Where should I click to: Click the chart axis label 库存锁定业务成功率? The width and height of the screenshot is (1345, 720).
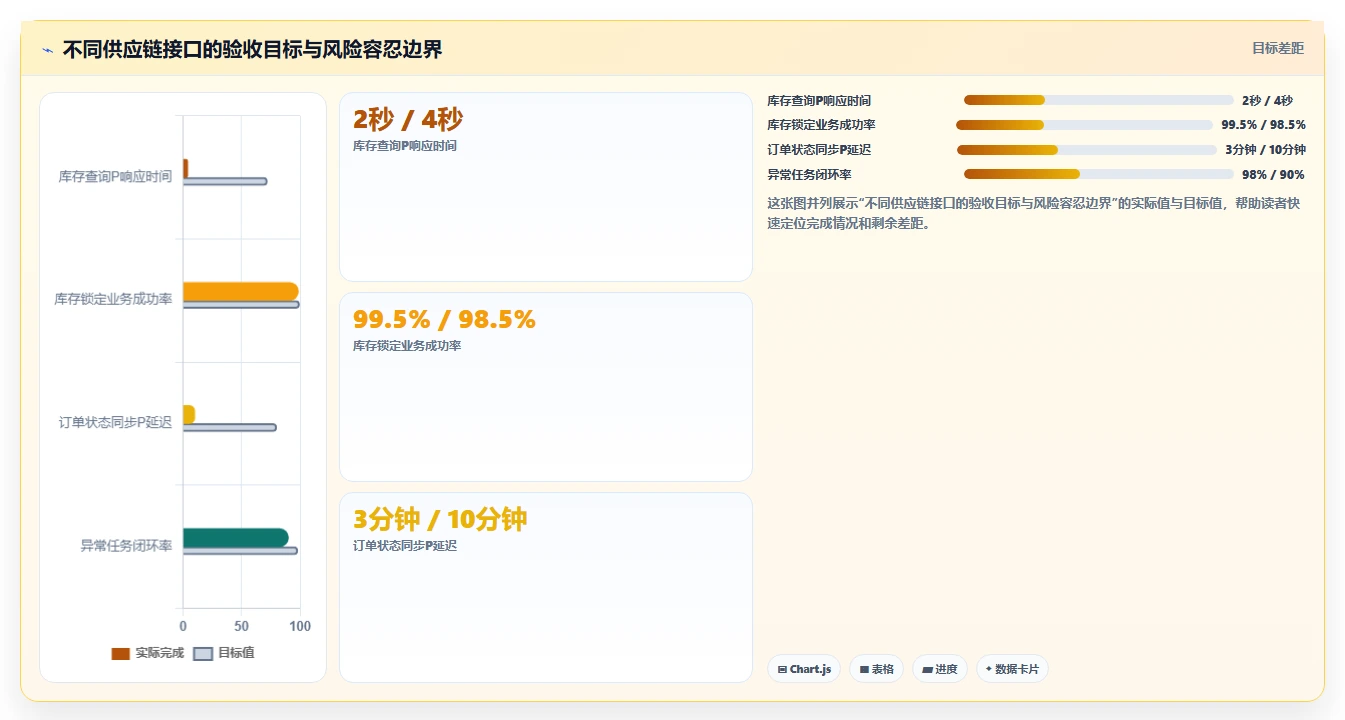click(113, 299)
